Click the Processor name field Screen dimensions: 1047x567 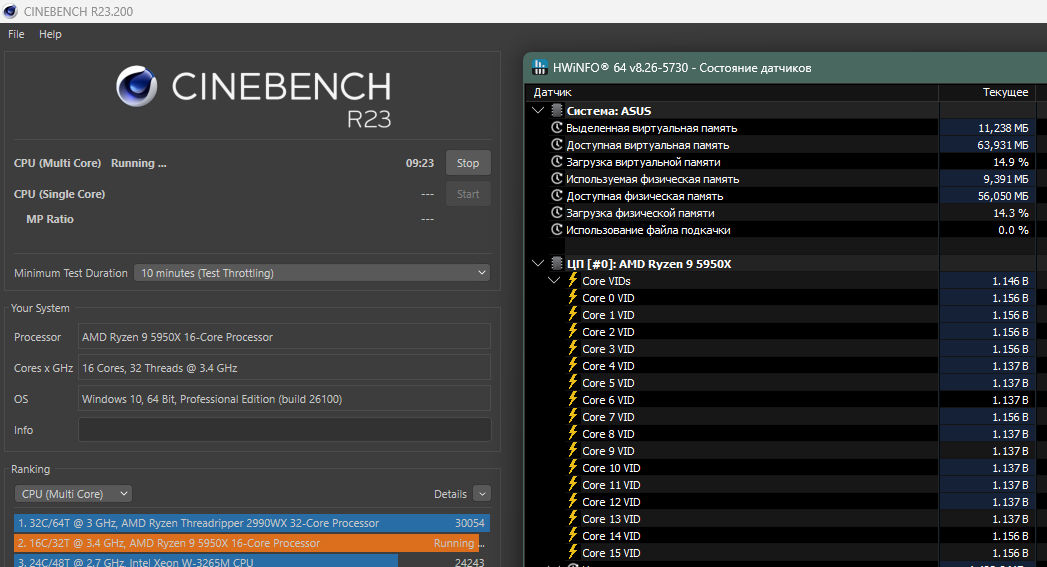click(x=284, y=337)
